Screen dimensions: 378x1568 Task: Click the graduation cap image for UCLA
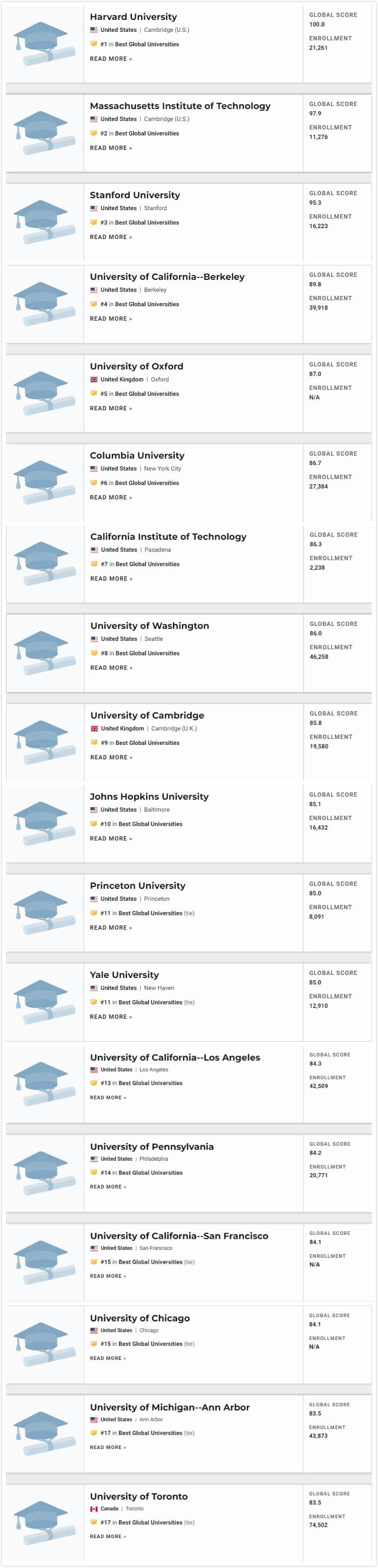[x=44, y=1084]
